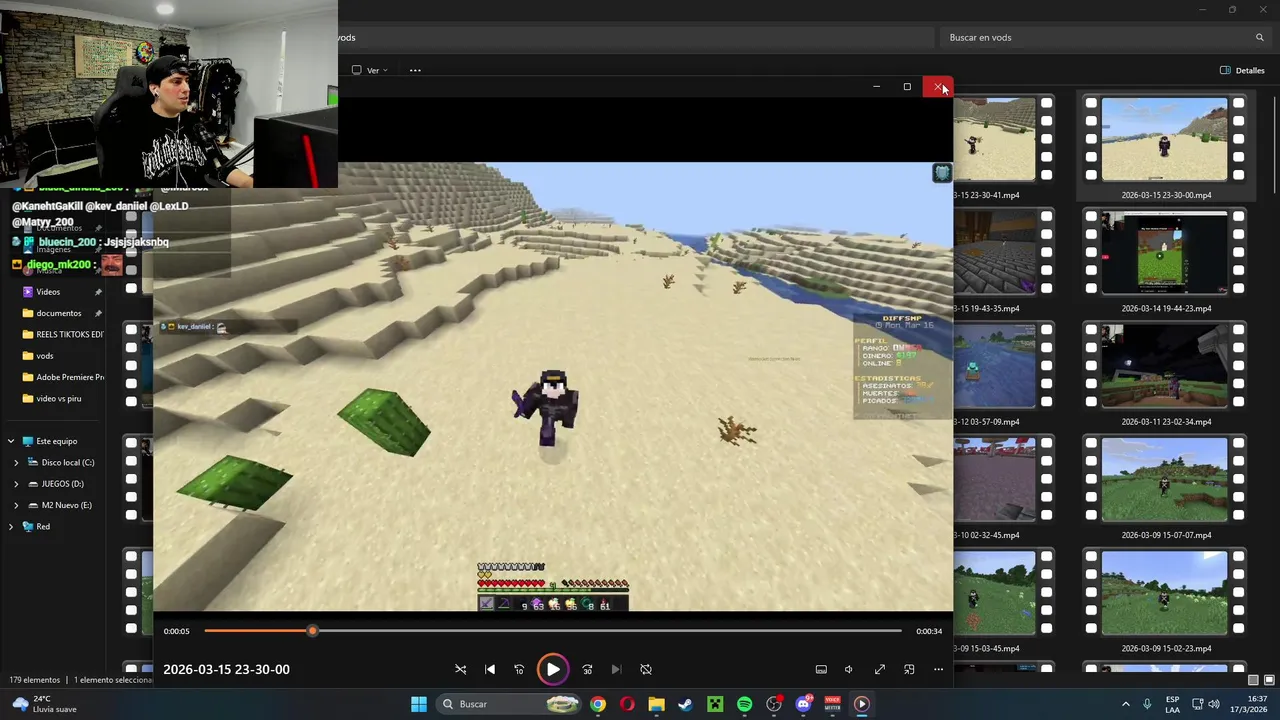Open more options in media player controls
This screenshot has height=720, width=1280.
pos(938,669)
